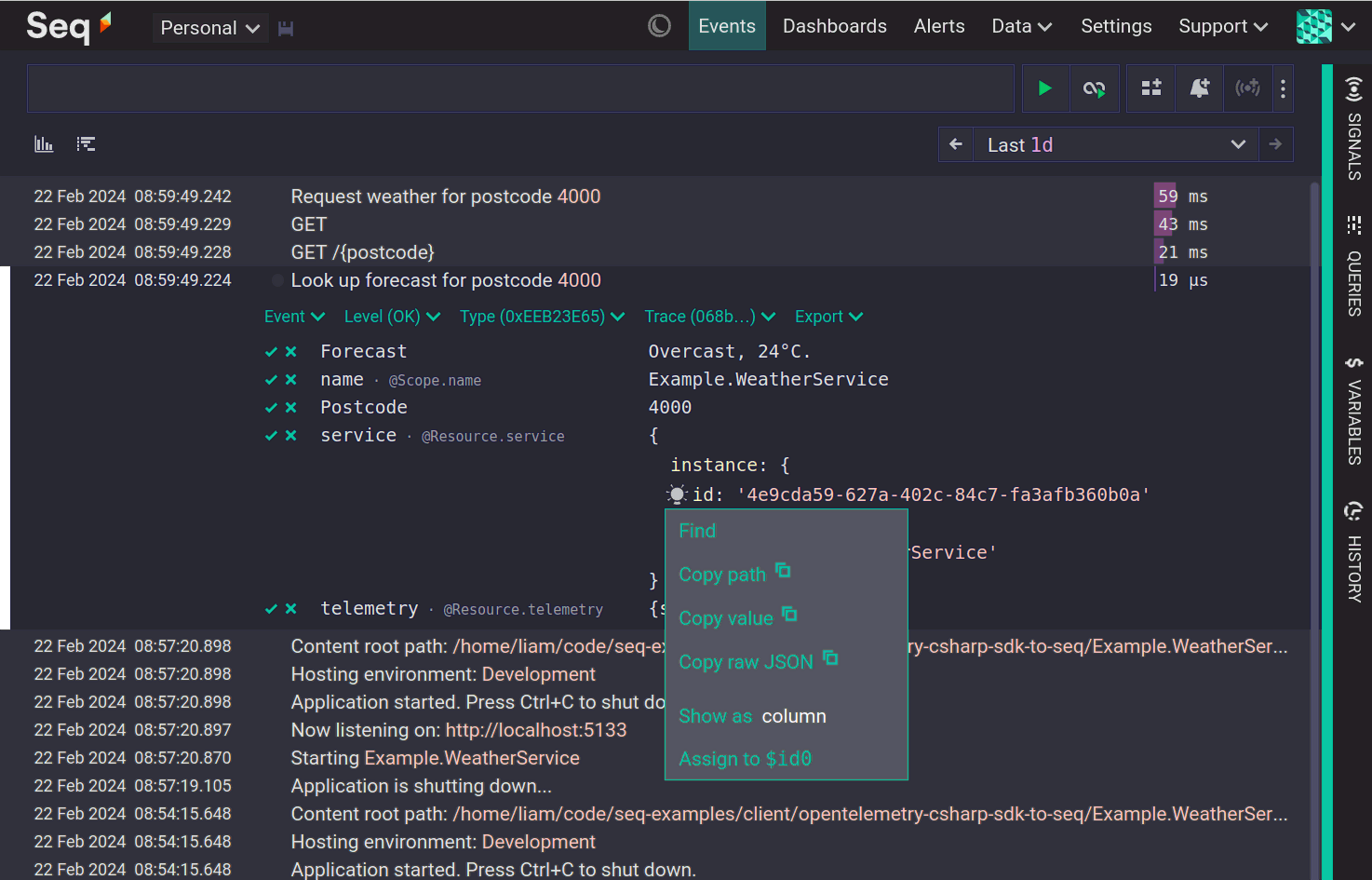Screen dimensions: 1372x880
Task: Click the add to dashboard icon
Action: [1151, 88]
